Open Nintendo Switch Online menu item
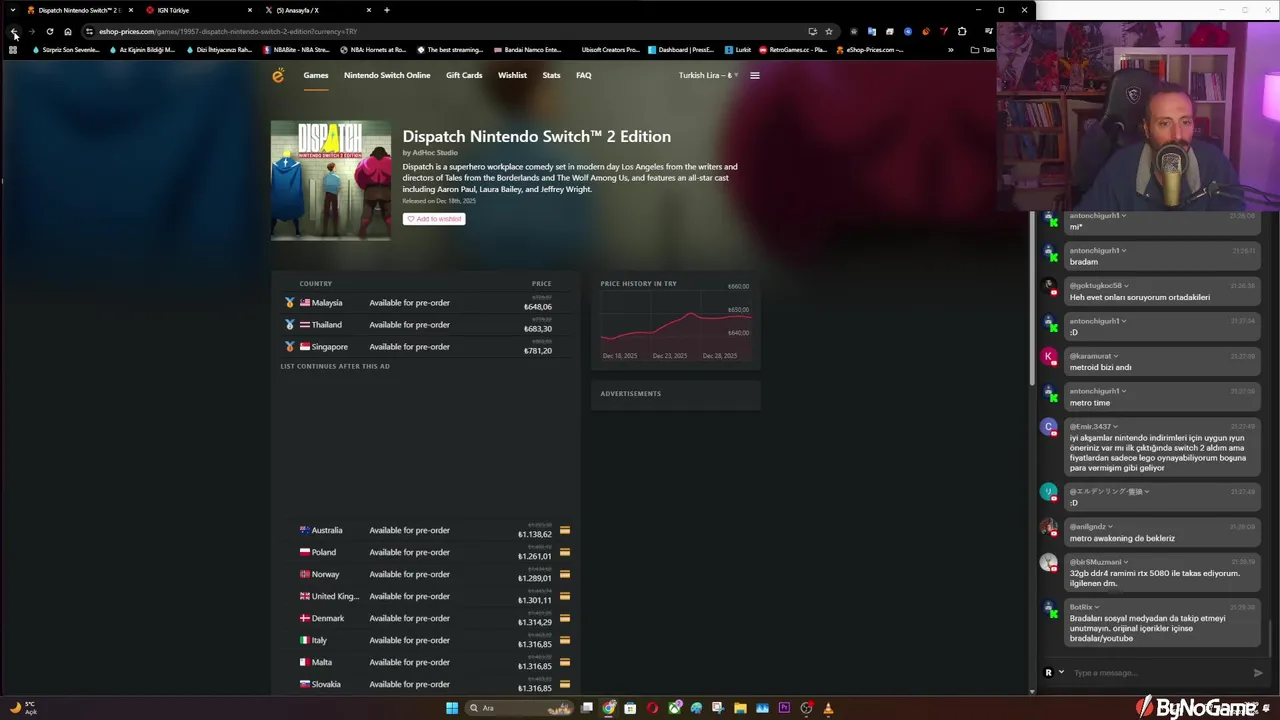Screen dimensions: 1280x720 coord(387,75)
